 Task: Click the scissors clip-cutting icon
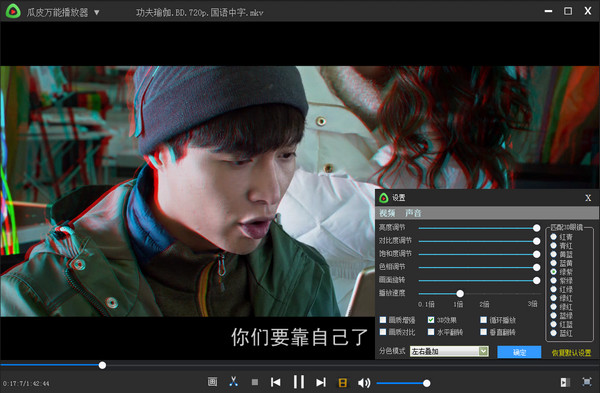233,382
